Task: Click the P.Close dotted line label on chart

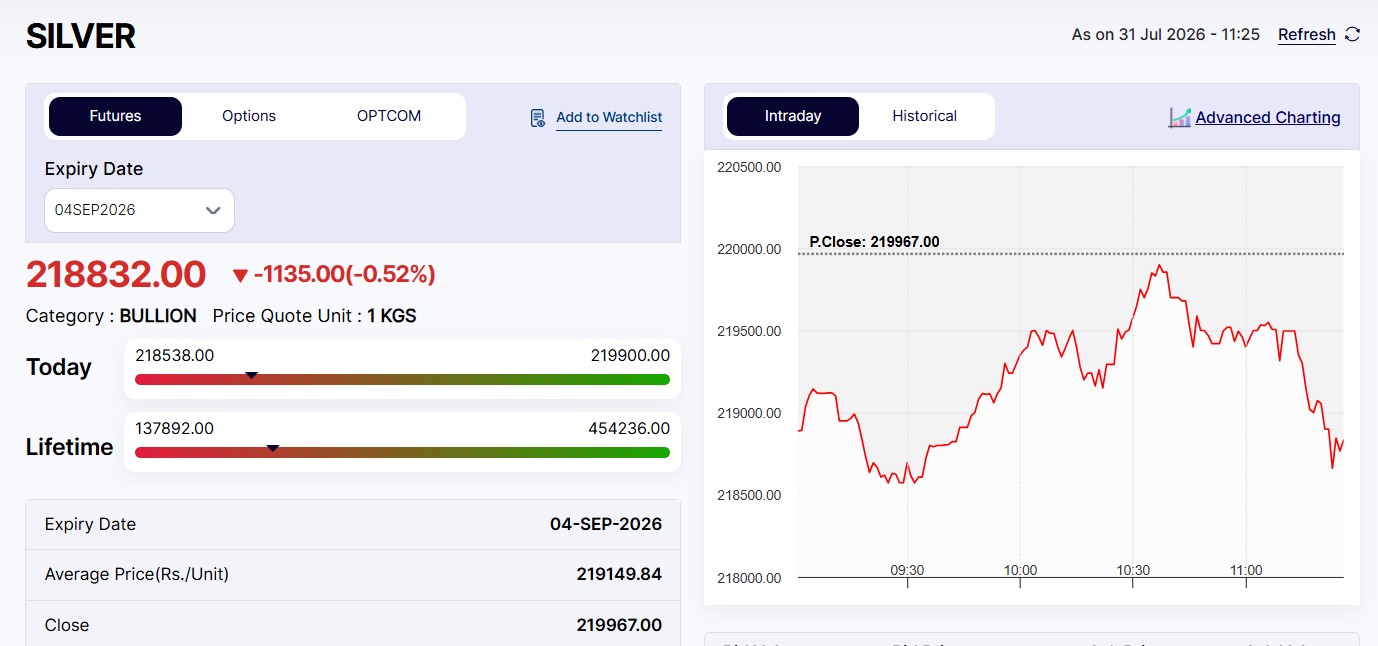Action: click(874, 242)
